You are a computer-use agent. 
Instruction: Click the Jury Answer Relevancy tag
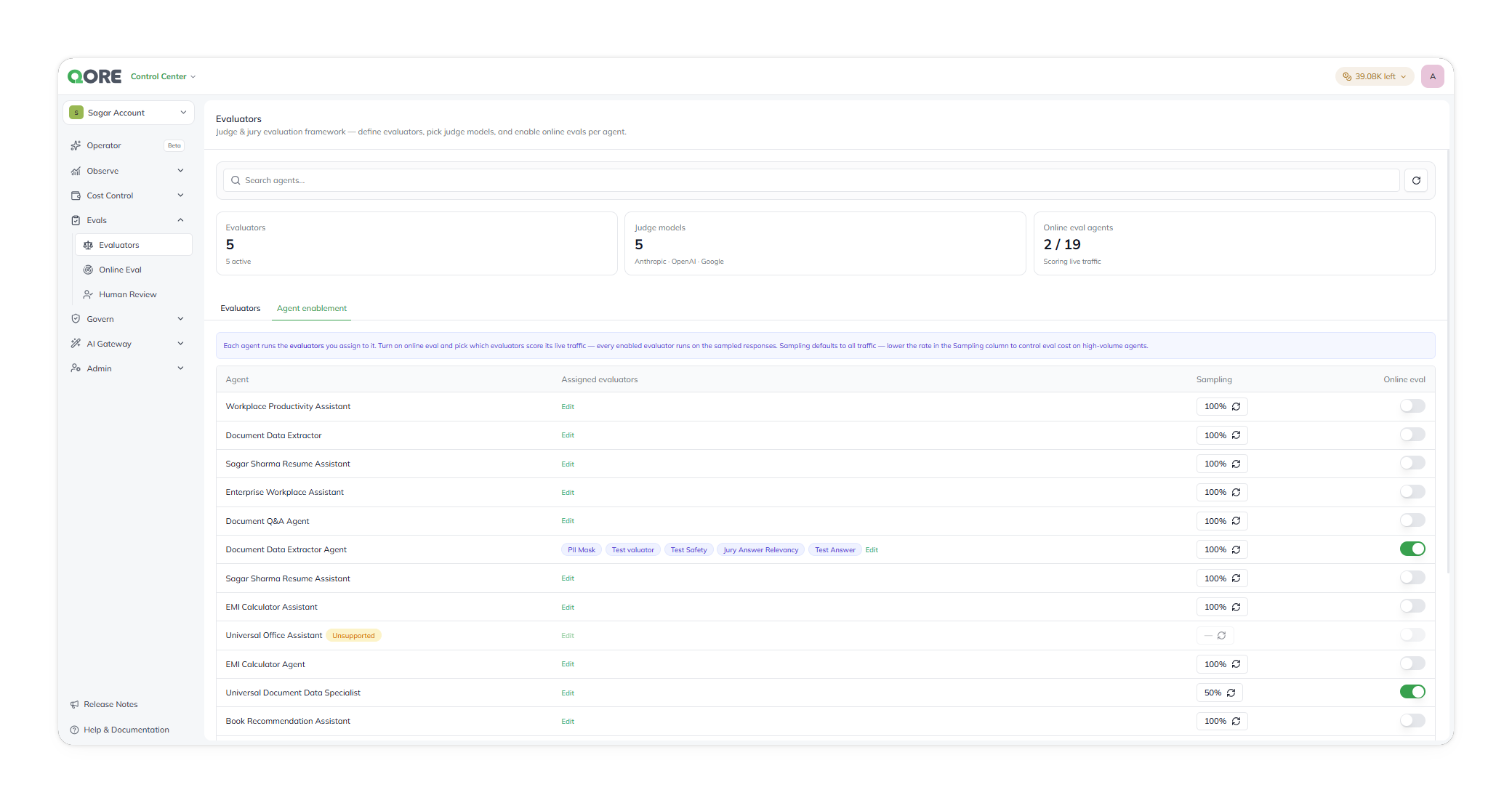760,550
